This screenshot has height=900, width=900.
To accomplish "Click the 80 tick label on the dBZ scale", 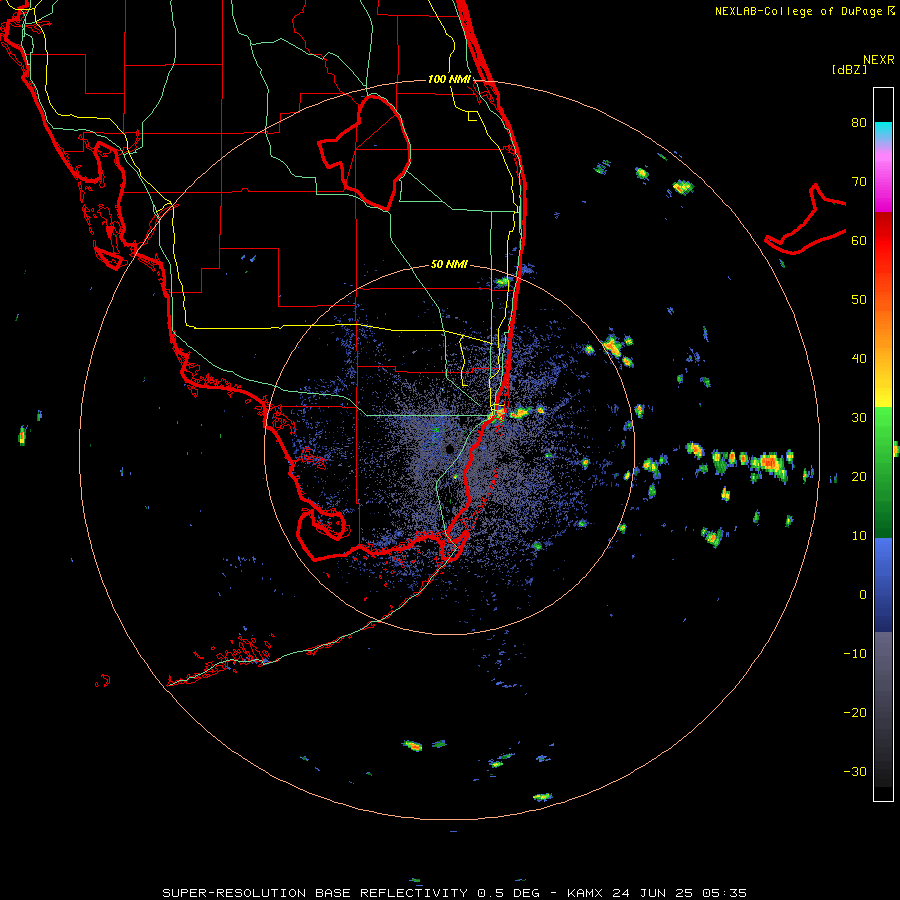I will (x=859, y=122).
